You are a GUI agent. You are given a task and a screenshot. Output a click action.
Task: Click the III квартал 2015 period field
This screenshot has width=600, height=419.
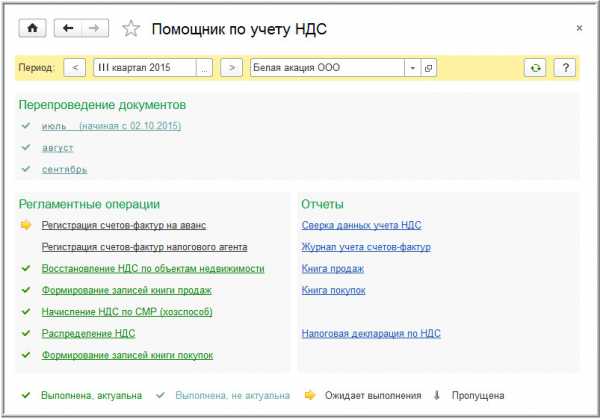(144, 67)
